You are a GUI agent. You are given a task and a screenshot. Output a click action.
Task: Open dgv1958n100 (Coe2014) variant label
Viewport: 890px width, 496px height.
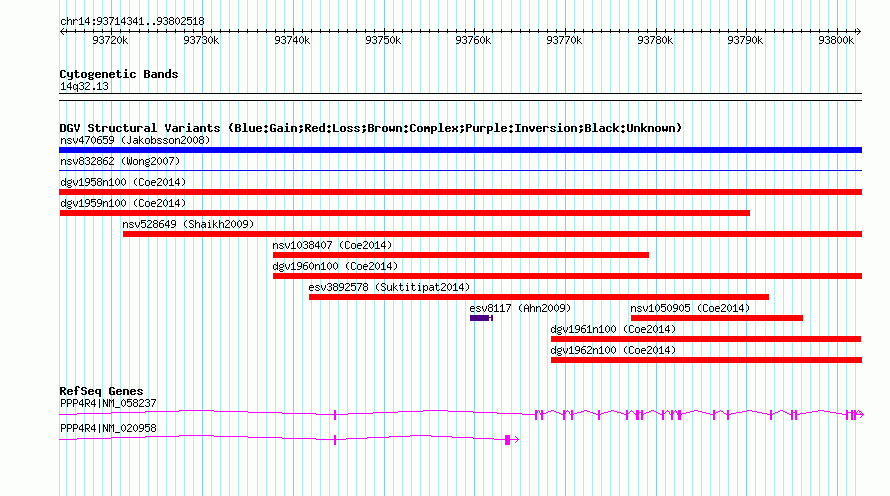pyautogui.click(x=123, y=182)
